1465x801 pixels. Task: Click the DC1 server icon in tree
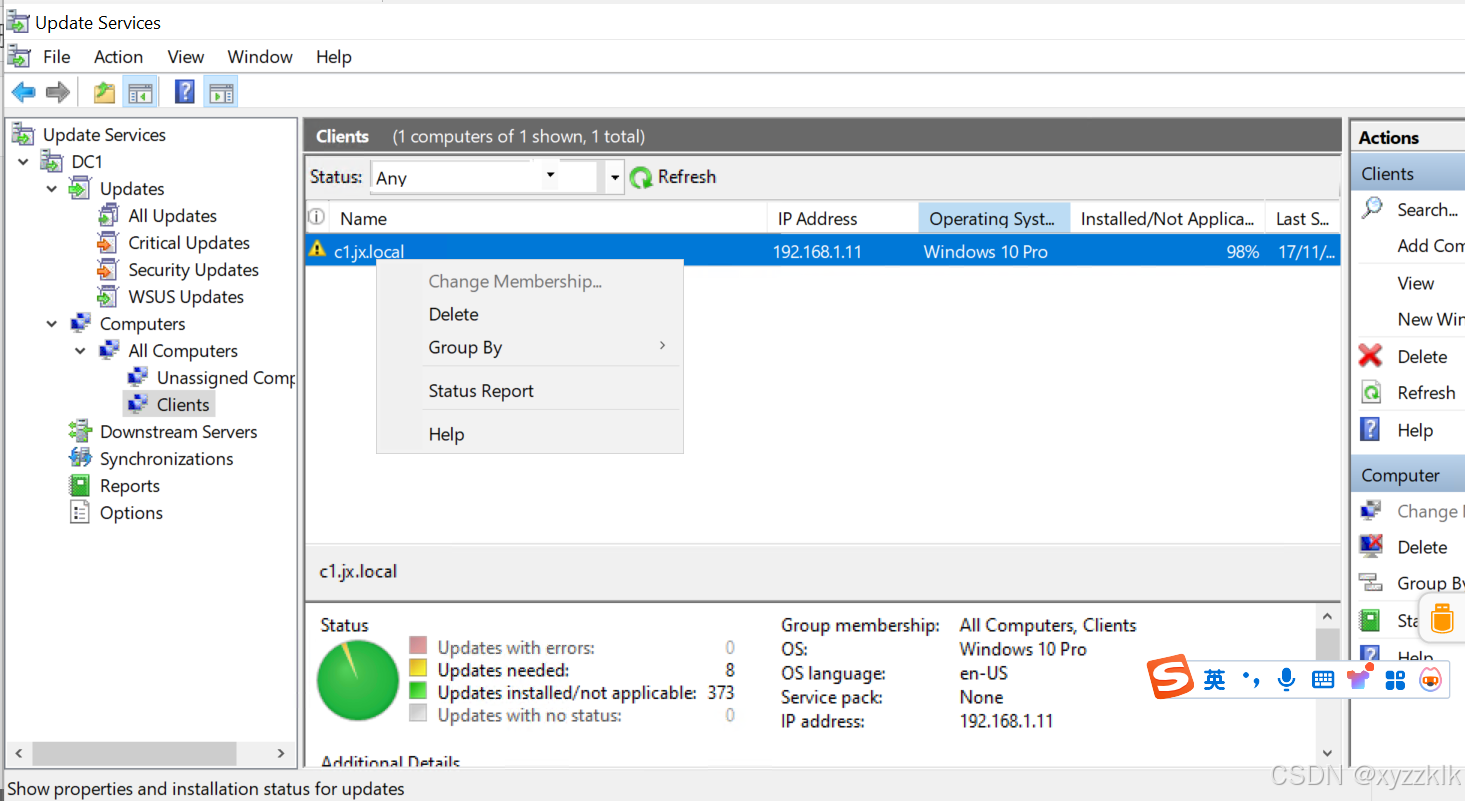tap(51, 161)
